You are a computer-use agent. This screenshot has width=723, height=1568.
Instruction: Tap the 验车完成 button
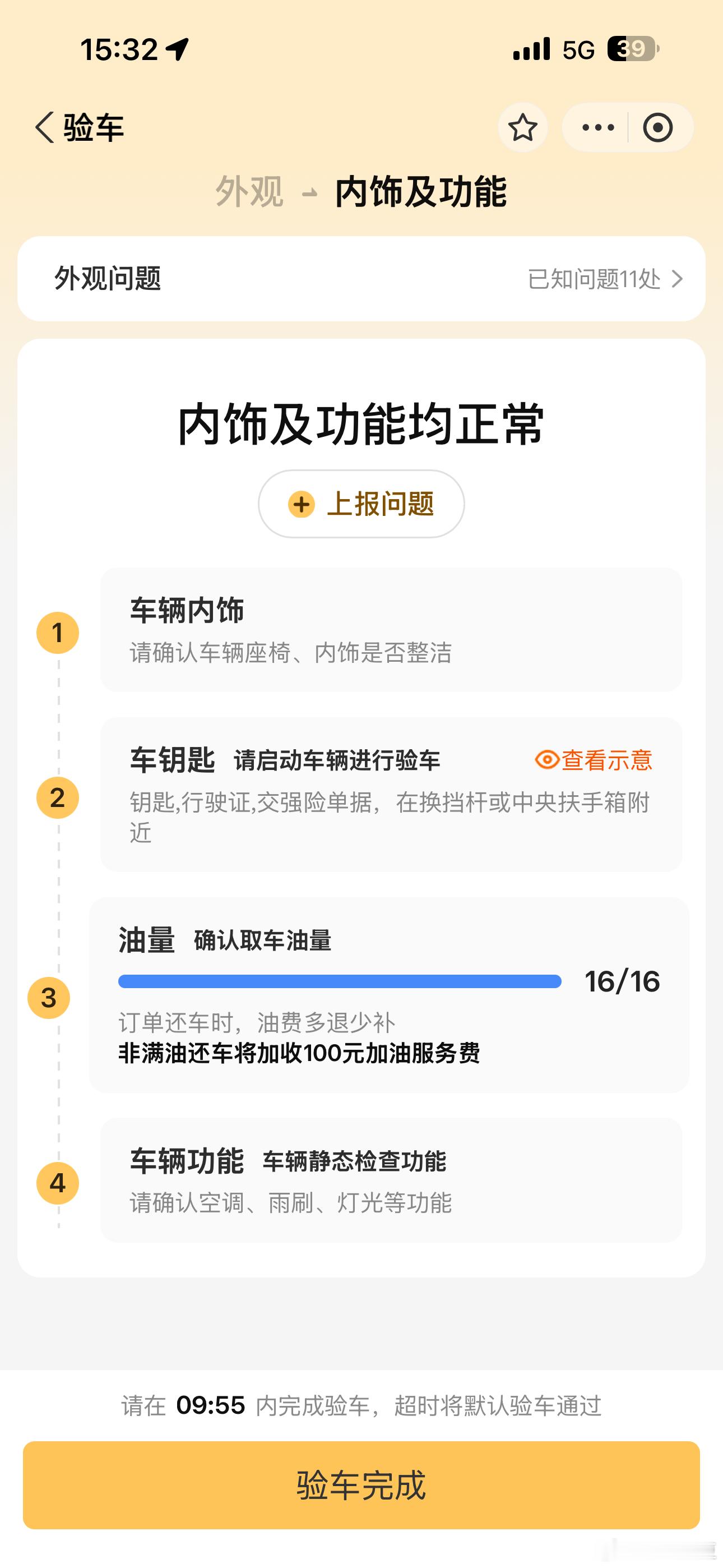point(361,1484)
